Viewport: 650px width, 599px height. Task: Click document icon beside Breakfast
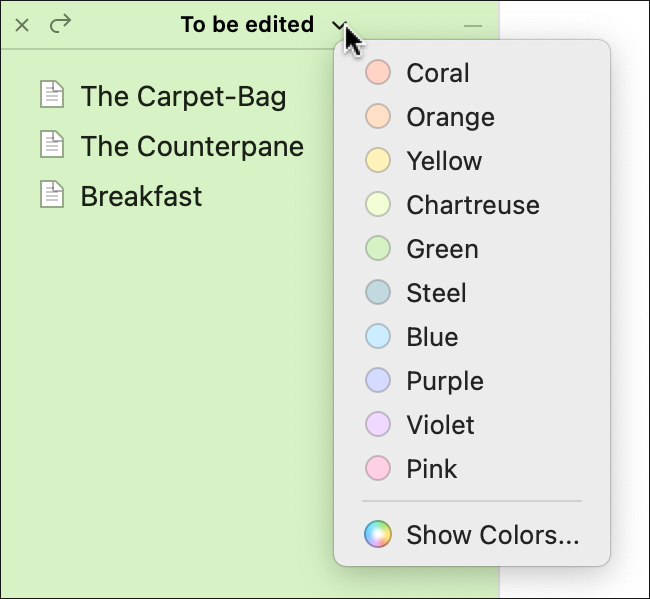[x=51, y=194]
